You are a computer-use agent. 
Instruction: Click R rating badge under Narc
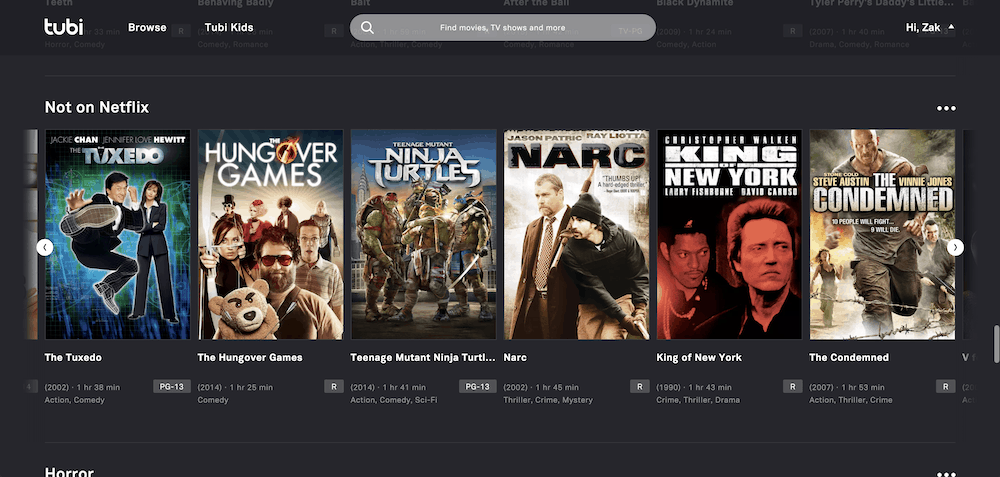click(x=640, y=386)
